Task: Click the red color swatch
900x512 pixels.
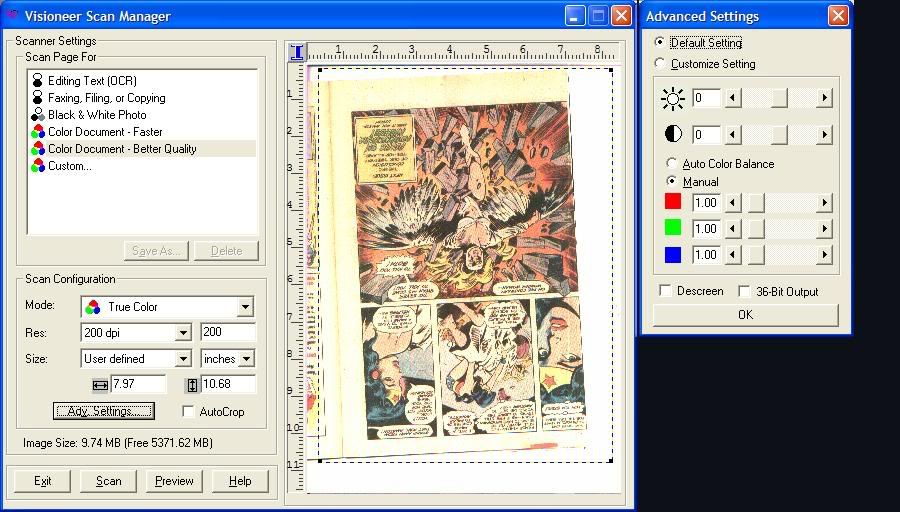Action: 673,202
